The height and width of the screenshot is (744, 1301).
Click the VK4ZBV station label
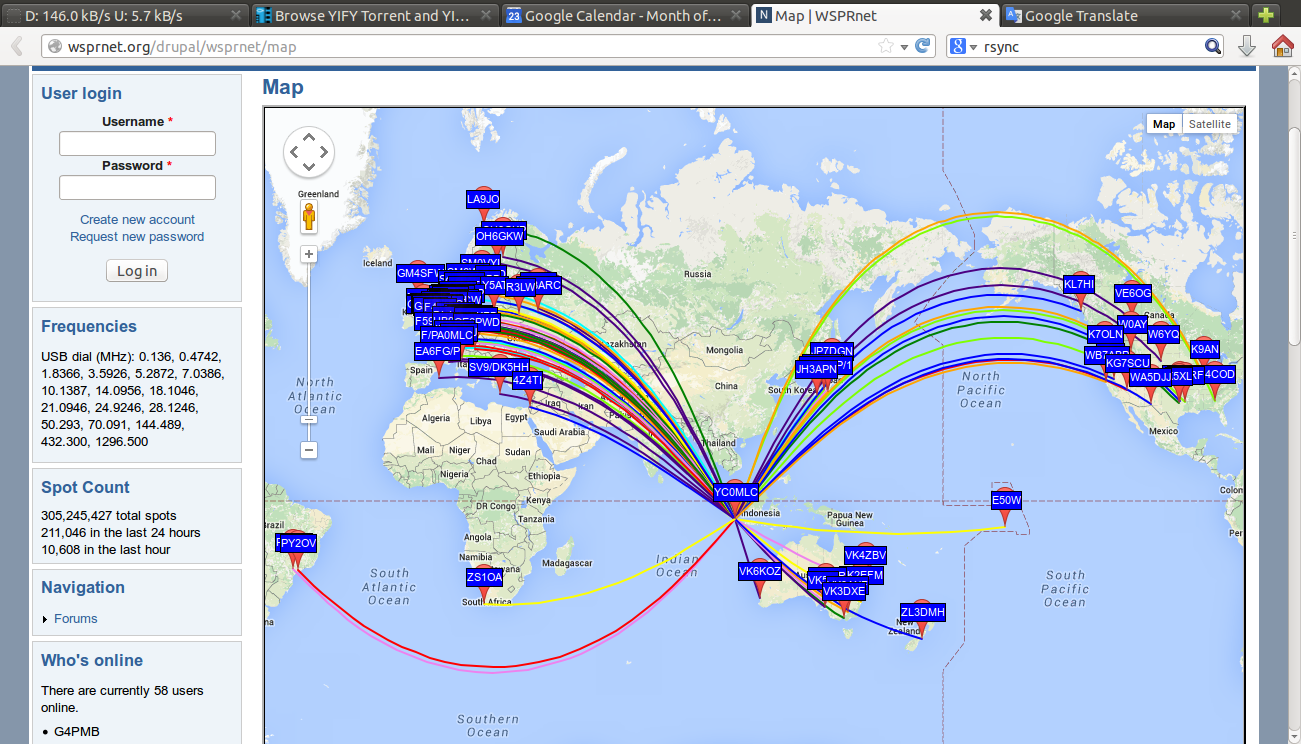(x=865, y=555)
